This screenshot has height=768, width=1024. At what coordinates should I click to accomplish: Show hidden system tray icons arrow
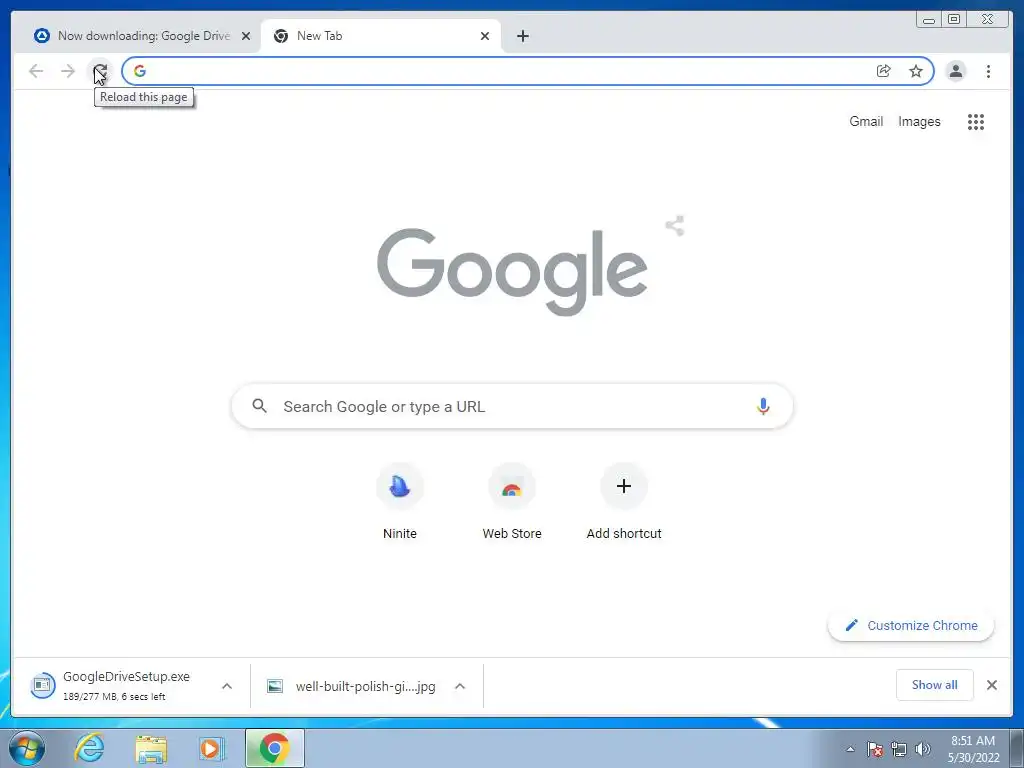(x=850, y=749)
